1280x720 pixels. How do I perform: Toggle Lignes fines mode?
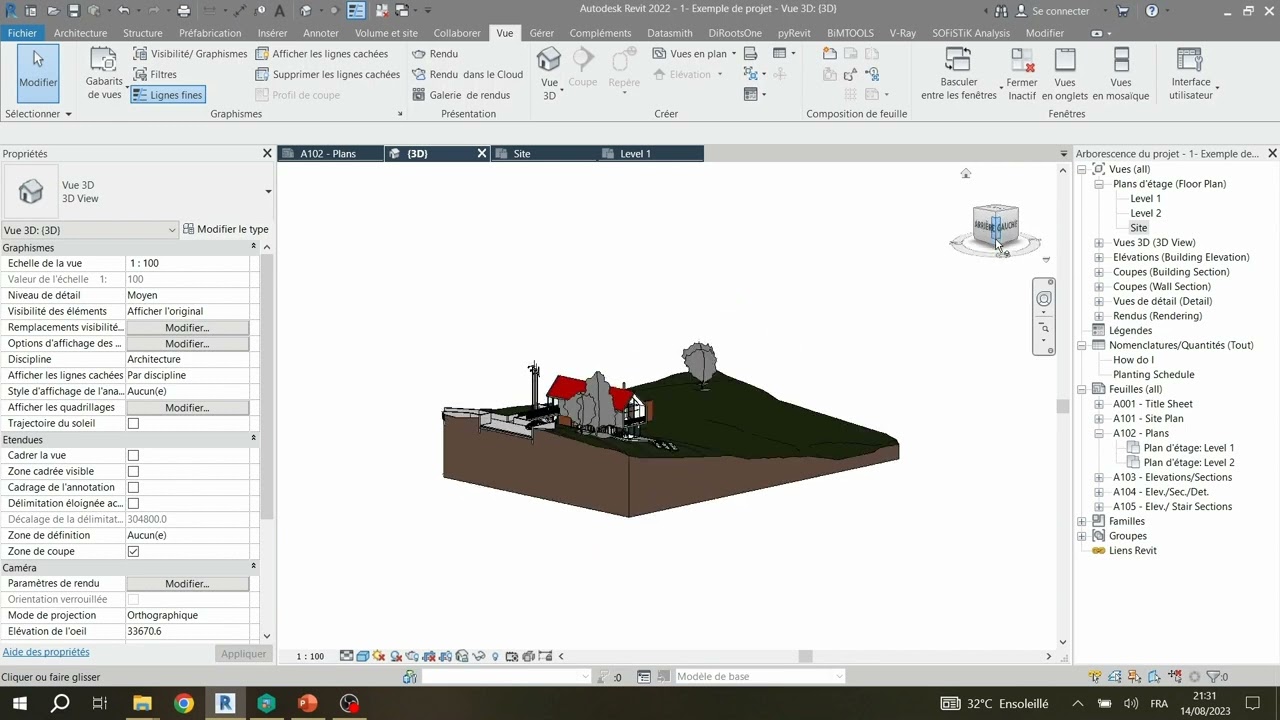(x=167, y=95)
